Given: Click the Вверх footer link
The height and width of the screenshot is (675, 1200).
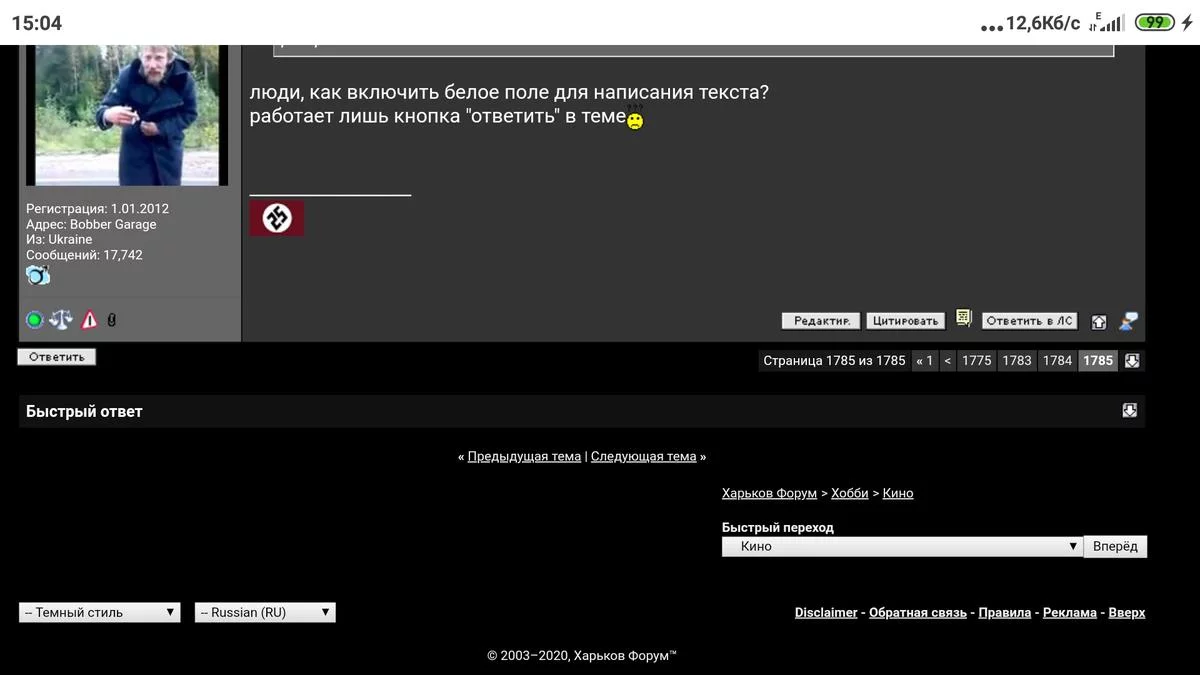Looking at the screenshot, I should click(x=1127, y=612).
